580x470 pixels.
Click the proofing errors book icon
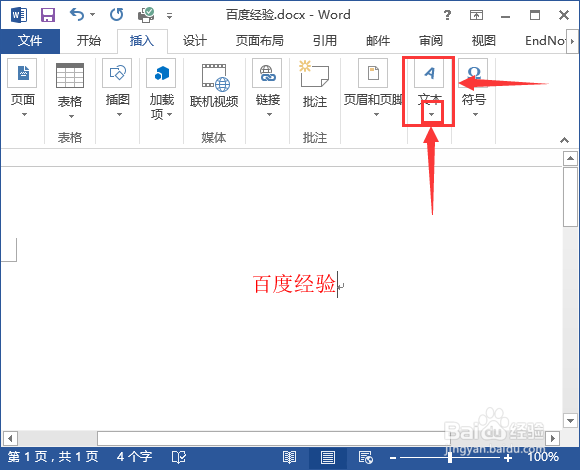(x=179, y=457)
